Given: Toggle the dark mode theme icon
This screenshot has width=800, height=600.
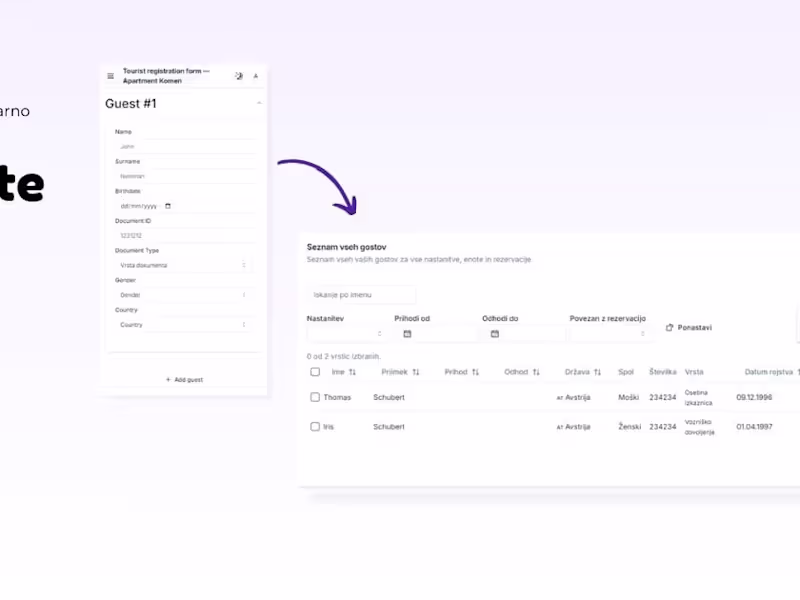Looking at the screenshot, I should point(239,76).
